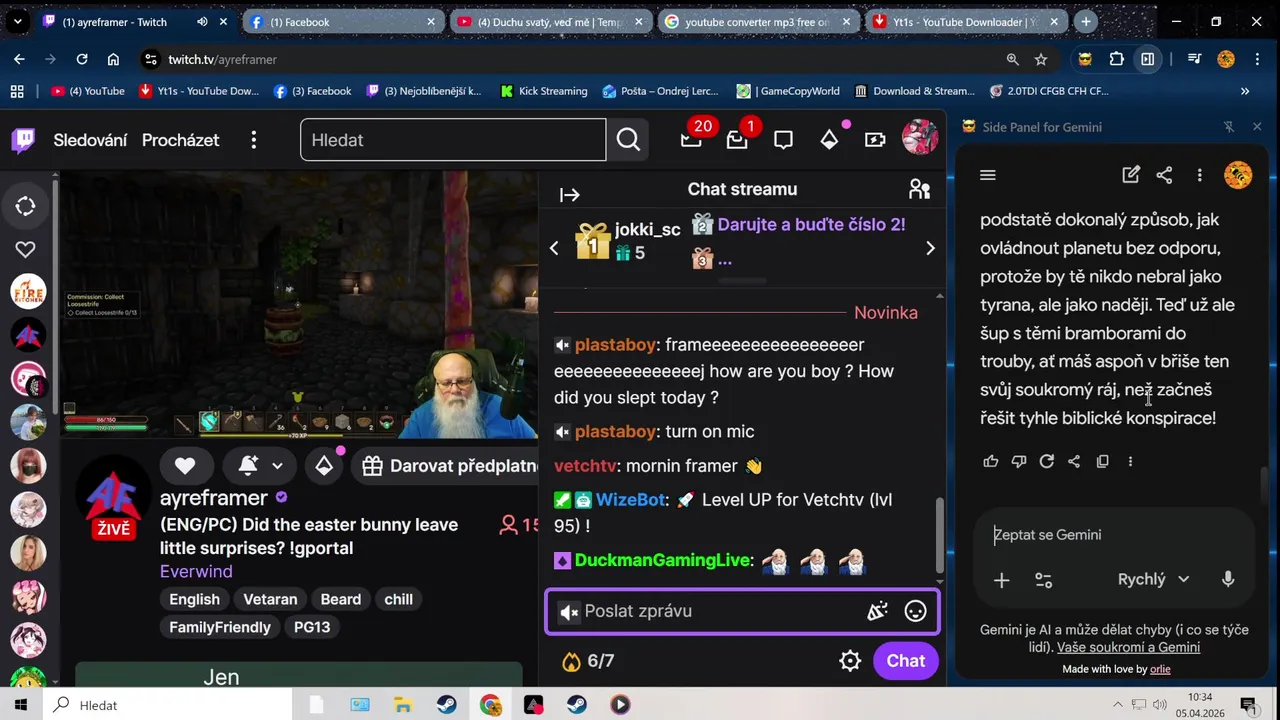This screenshot has width=1280, height=720.
Task: Open chat community users list icon
Action: point(919,189)
